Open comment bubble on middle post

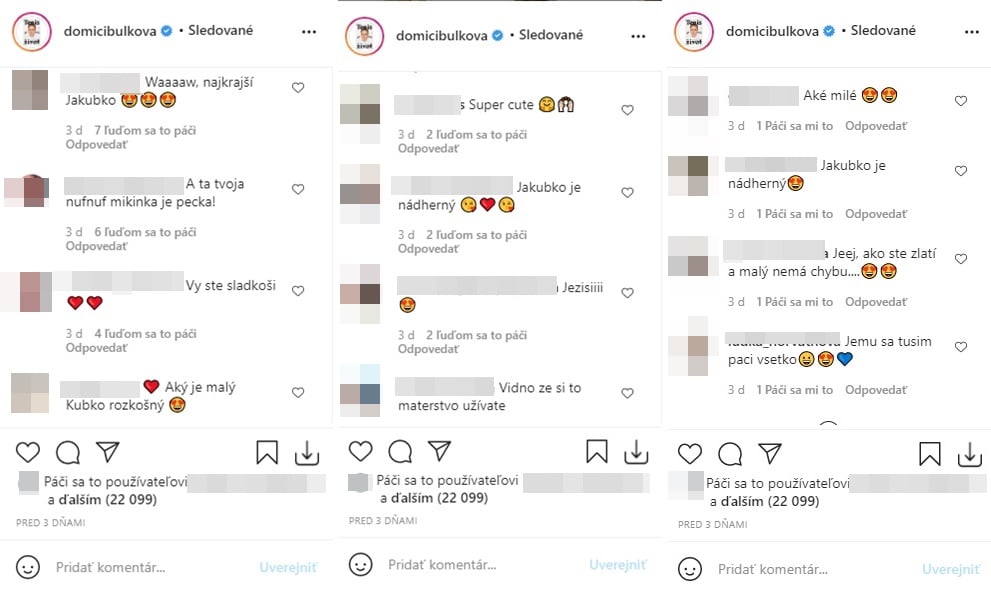[400, 451]
